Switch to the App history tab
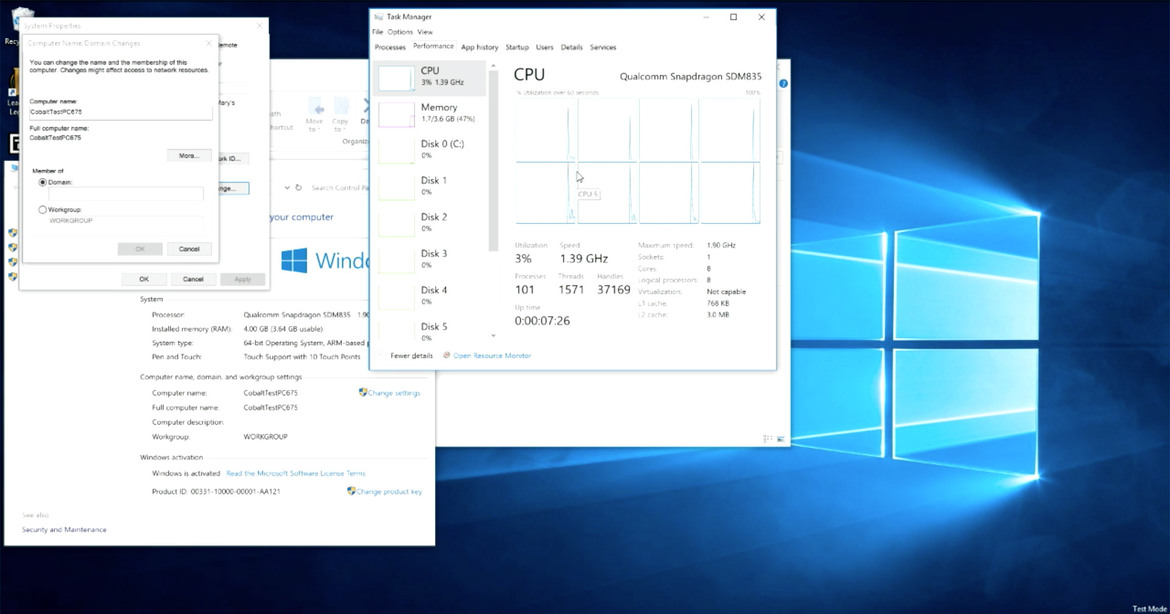Image resolution: width=1170 pixels, height=614 pixels. [x=480, y=47]
